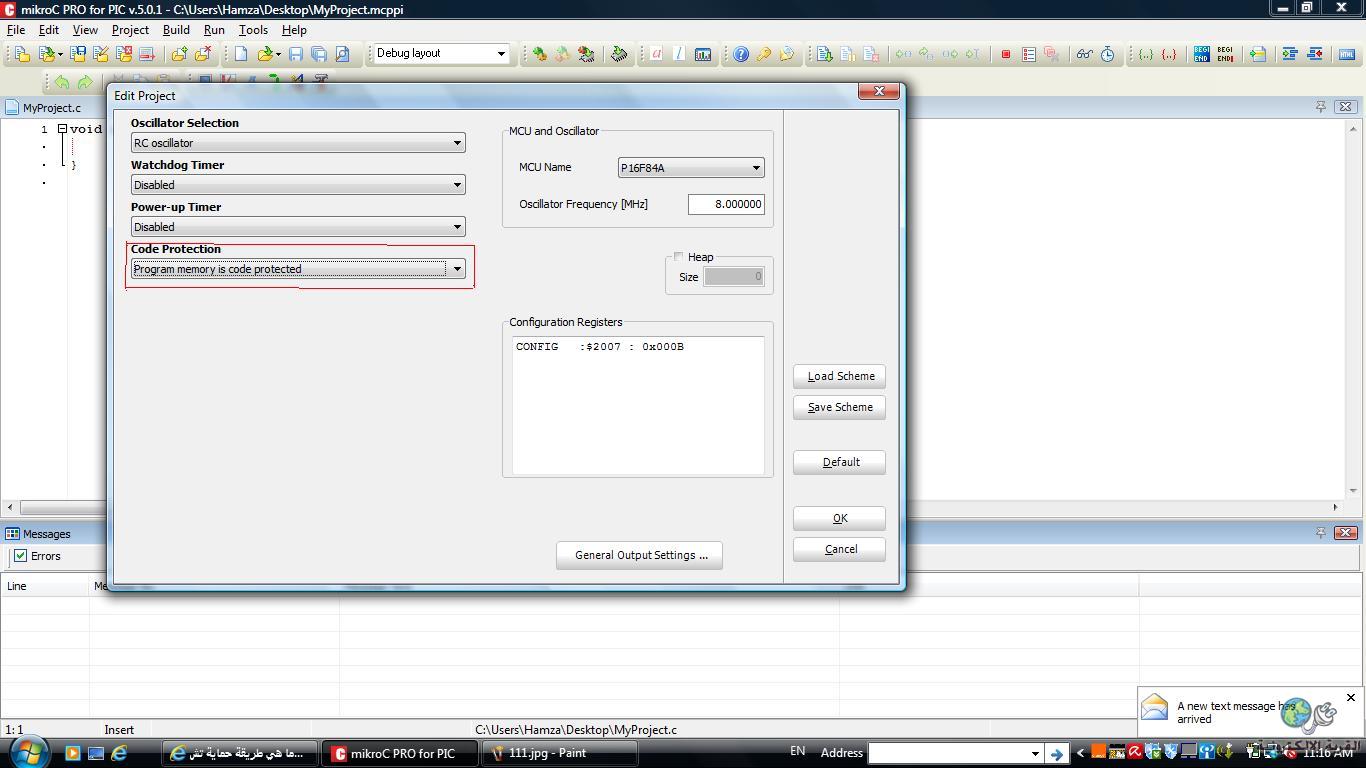
Task: Click the Save Scheme button
Action: pos(839,407)
